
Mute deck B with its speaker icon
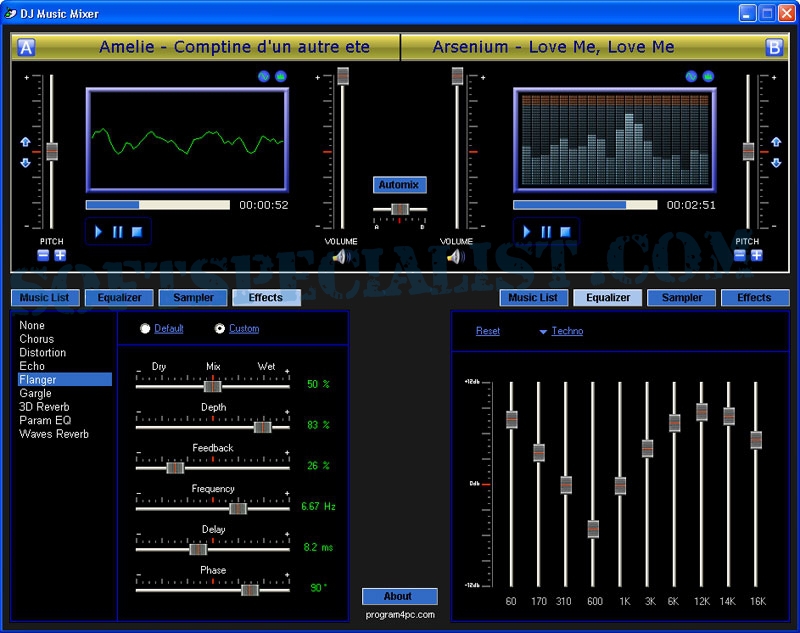click(456, 257)
